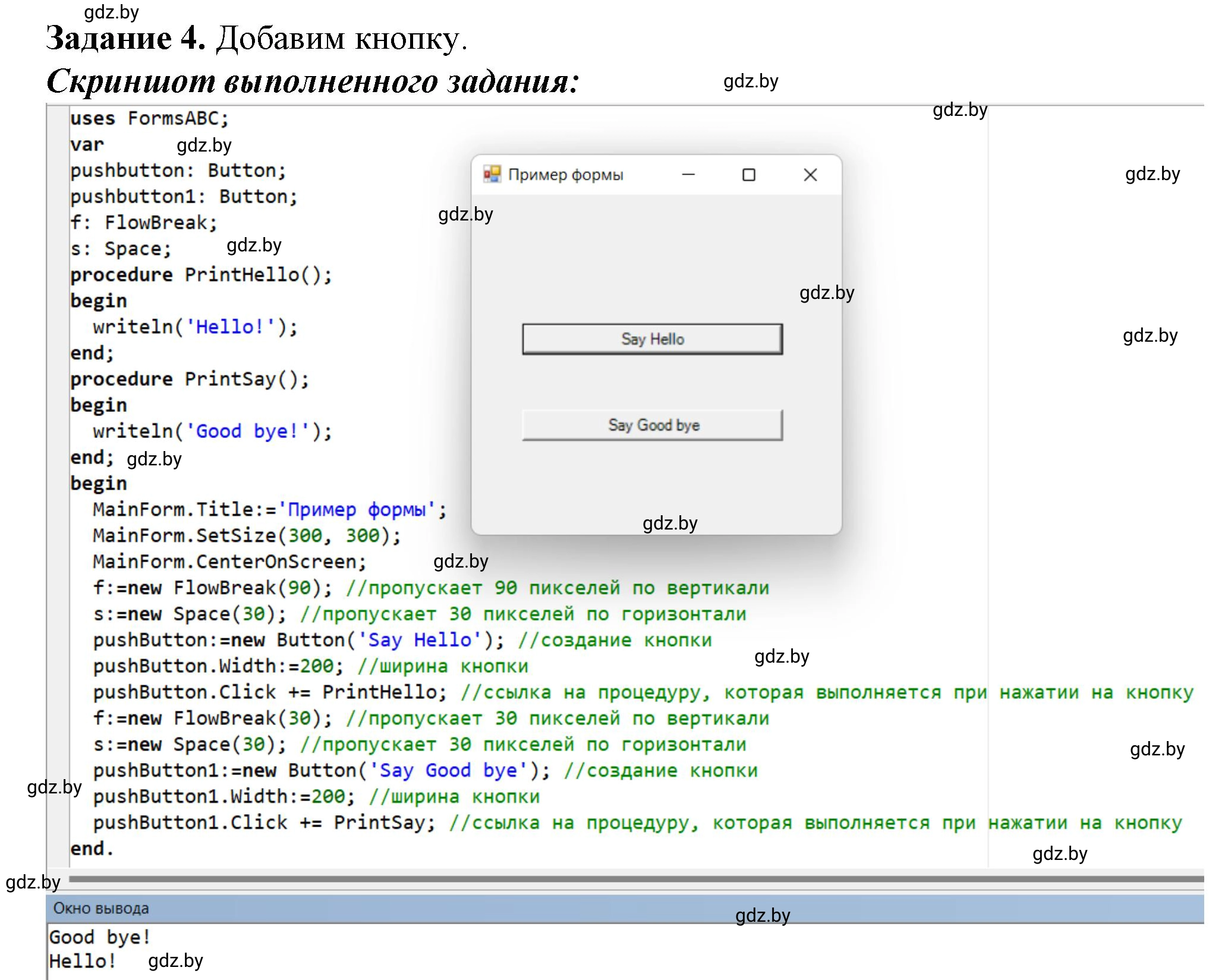Minimize the Пример формы window
This screenshot has height=980, width=1225.
[688, 175]
